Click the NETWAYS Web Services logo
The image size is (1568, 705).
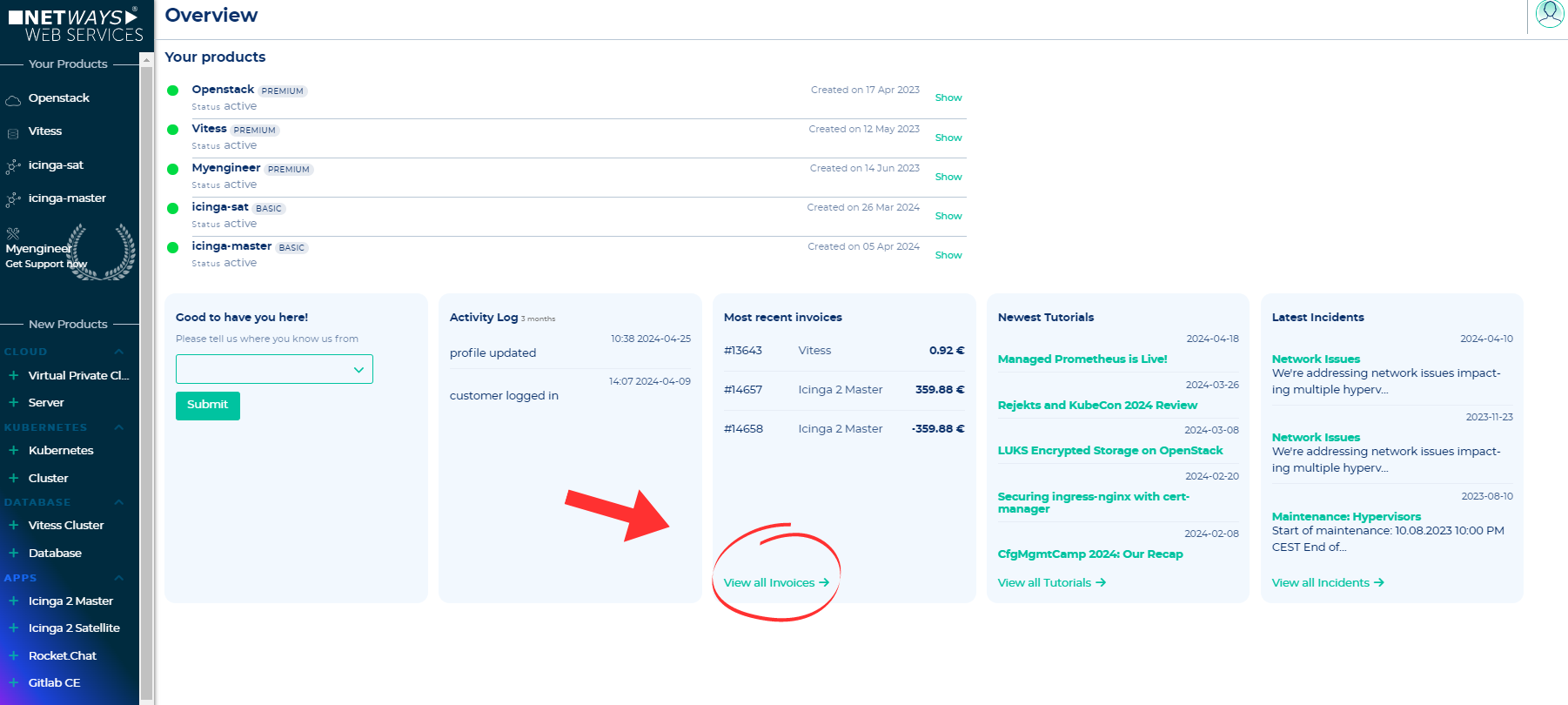tap(76, 24)
